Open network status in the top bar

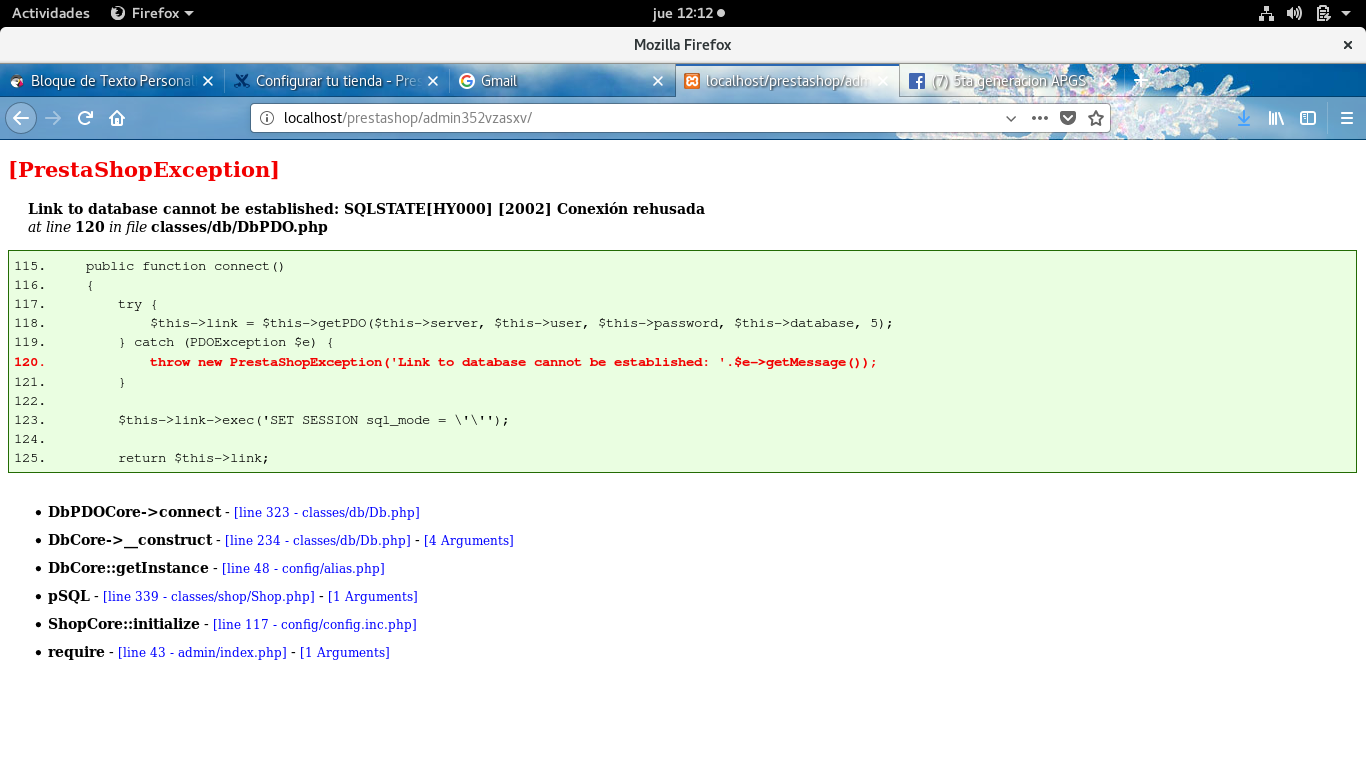(x=1266, y=13)
